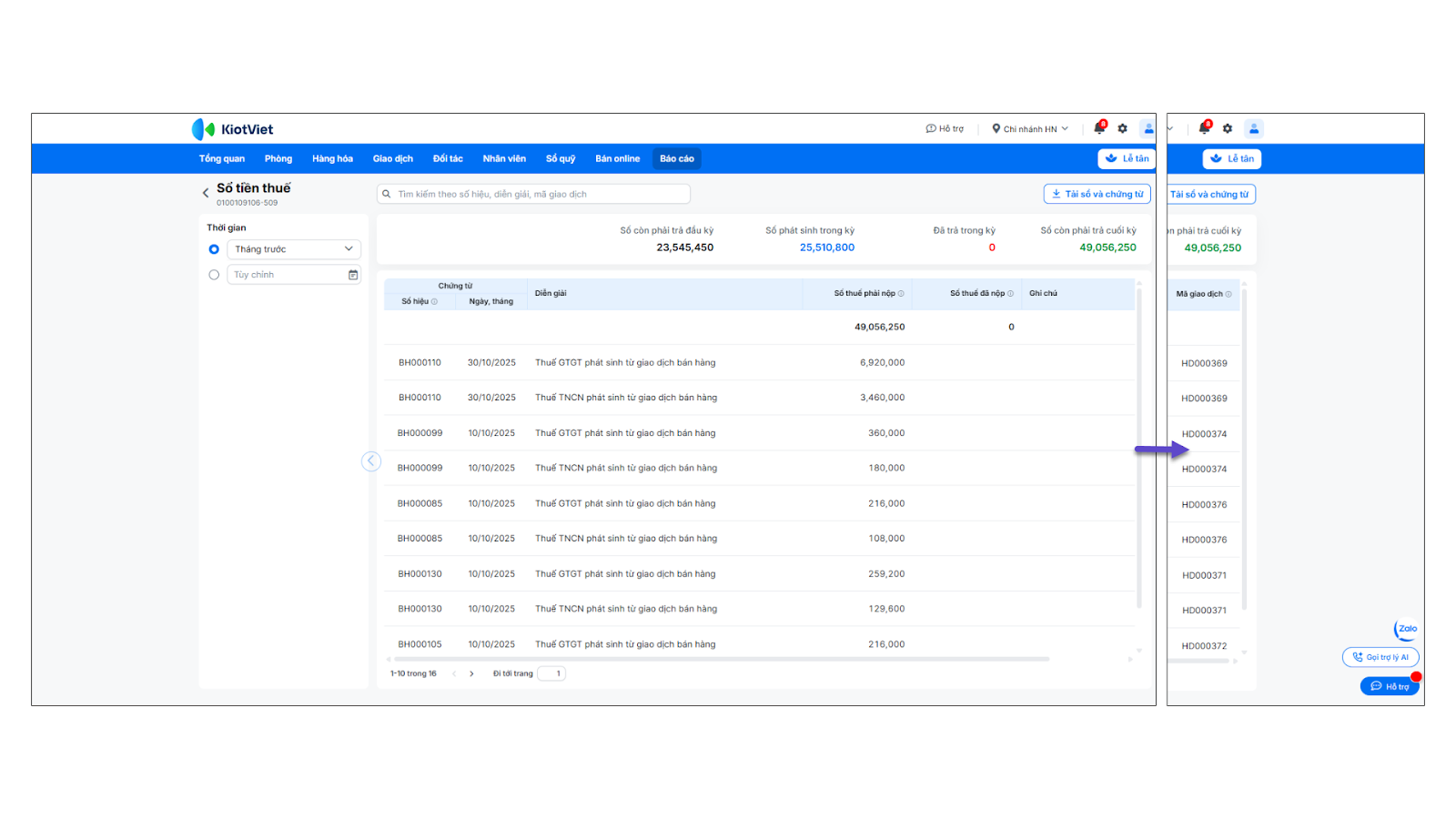This screenshot has height=819, width=1456.
Task: Open calendar icon in Tùy chỉnh field
Action: [x=353, y=275]
